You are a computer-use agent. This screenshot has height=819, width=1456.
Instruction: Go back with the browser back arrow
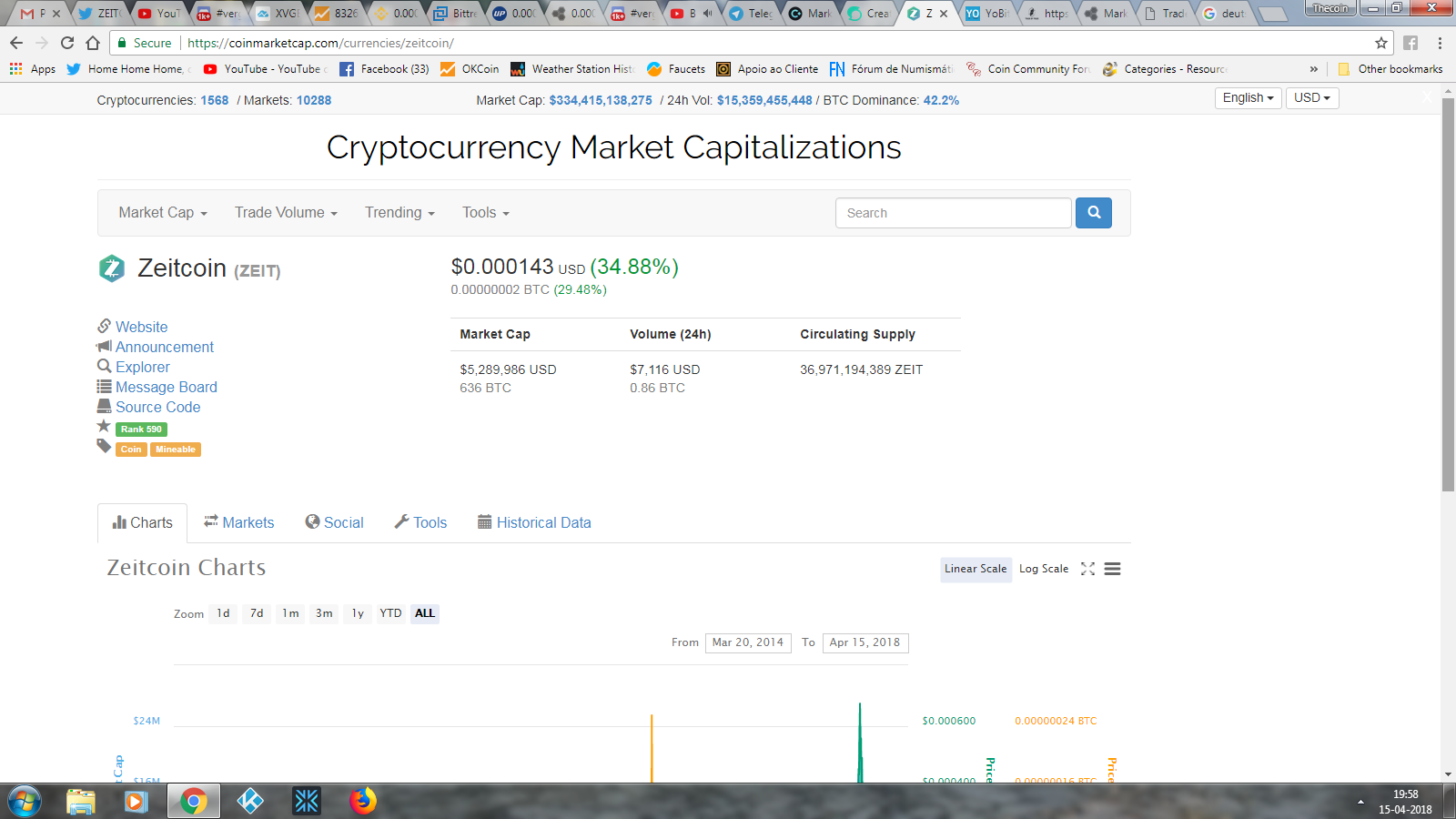tap(16, 43)
